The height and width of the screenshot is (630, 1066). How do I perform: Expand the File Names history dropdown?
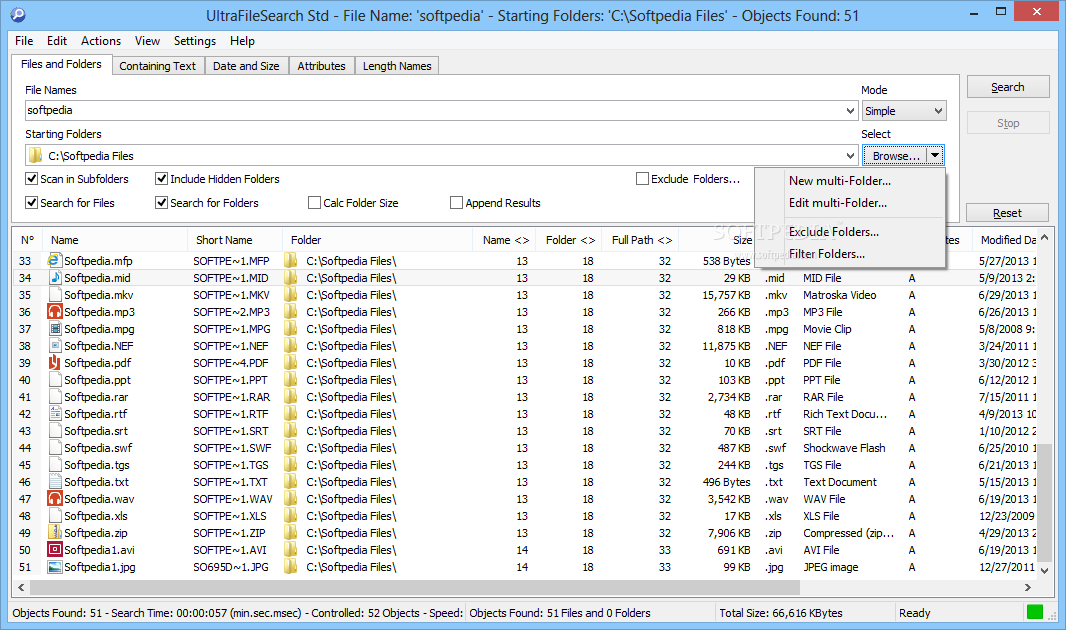pos(850,111)
